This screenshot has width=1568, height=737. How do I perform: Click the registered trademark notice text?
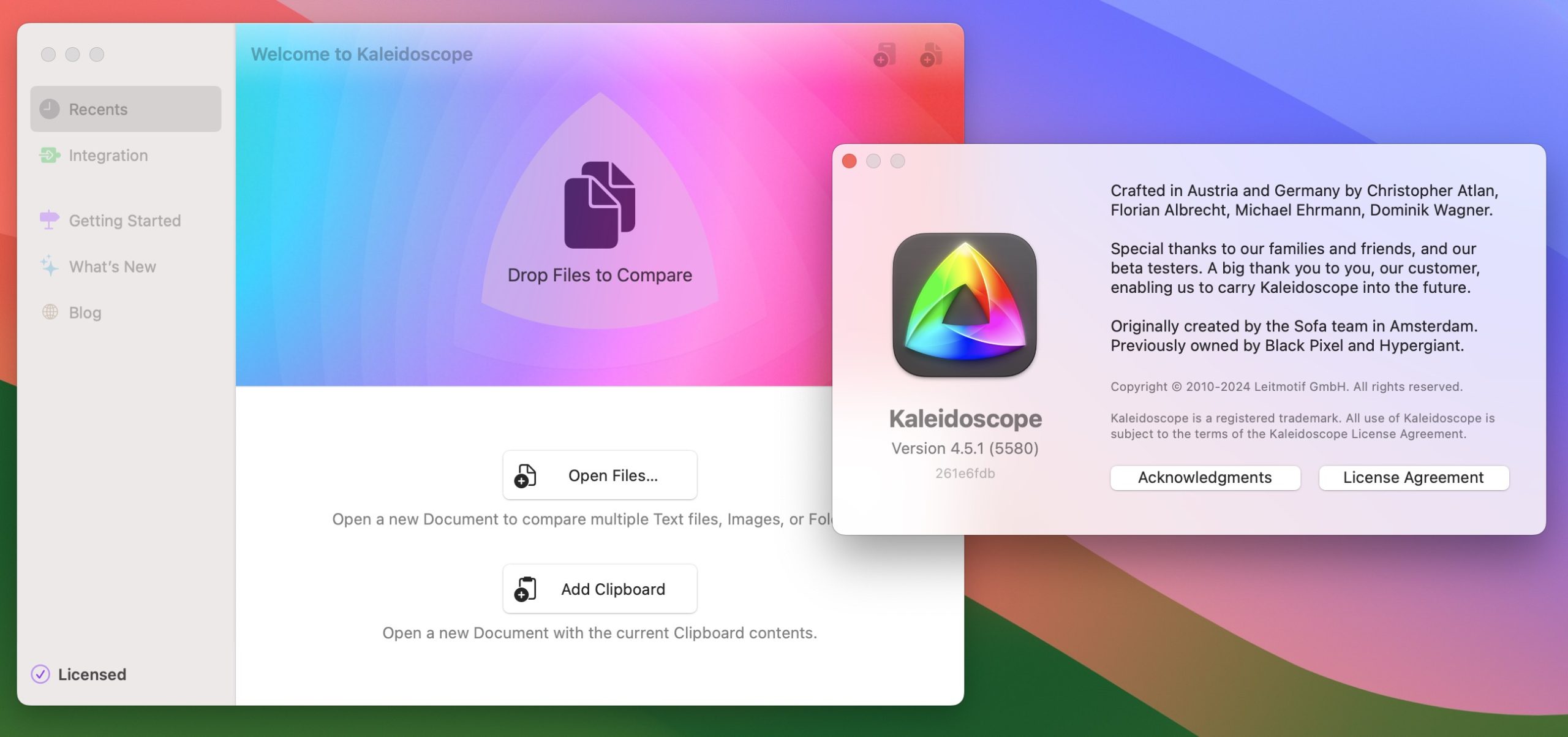point(1303,426)
